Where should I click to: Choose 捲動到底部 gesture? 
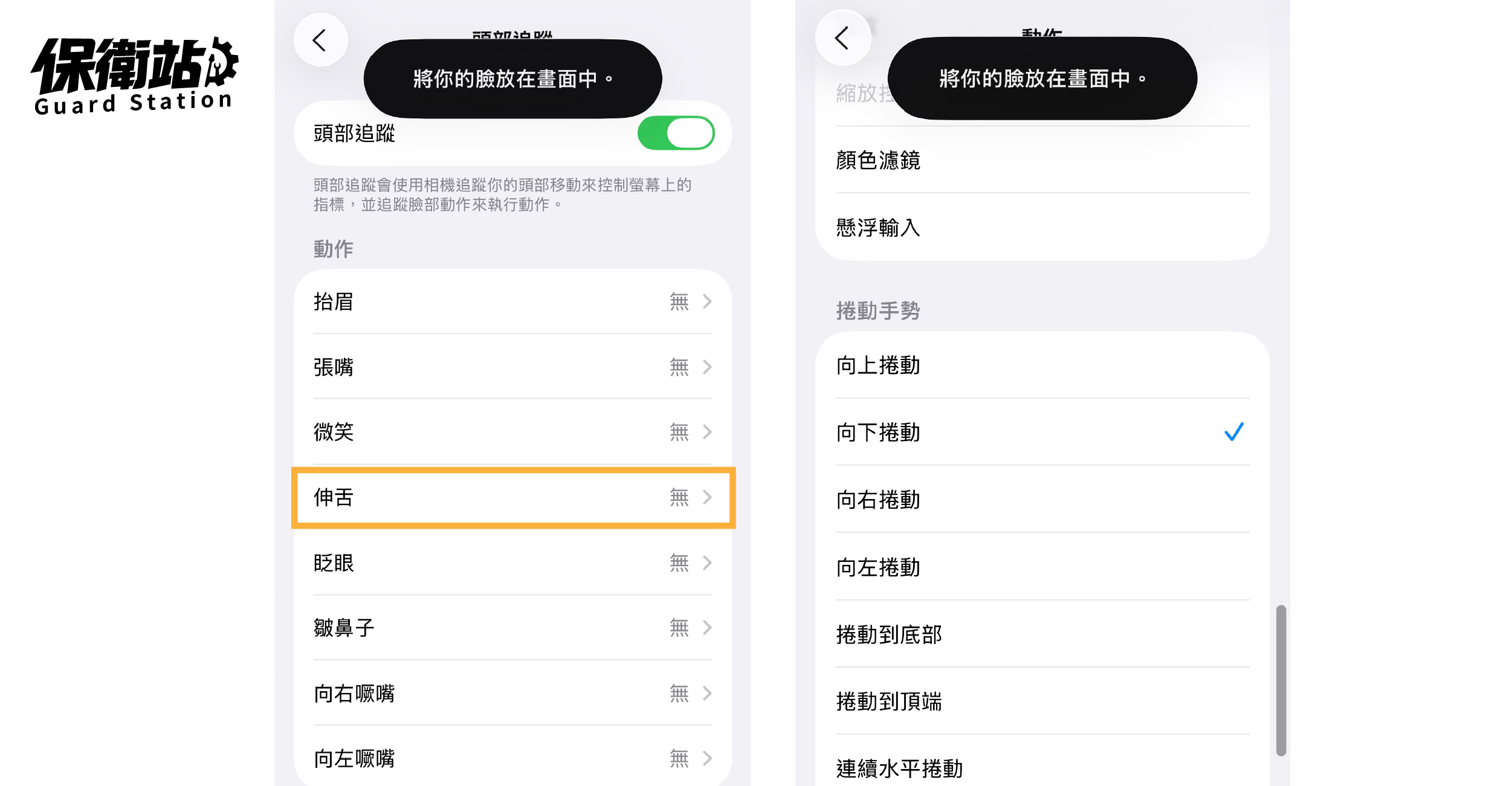click(x=1042, y=634)
